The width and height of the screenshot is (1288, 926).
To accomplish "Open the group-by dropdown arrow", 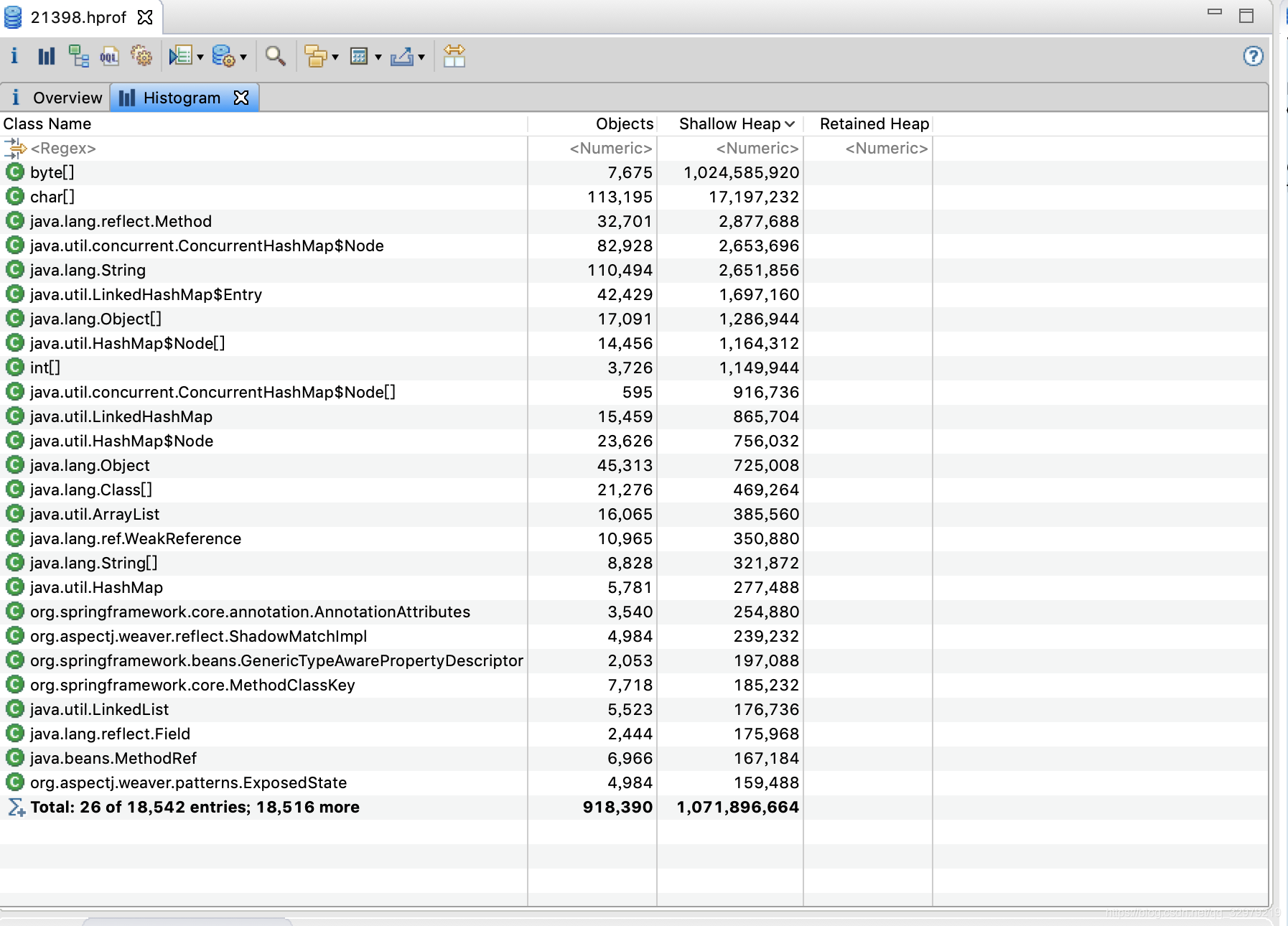I will click(335, 57).
